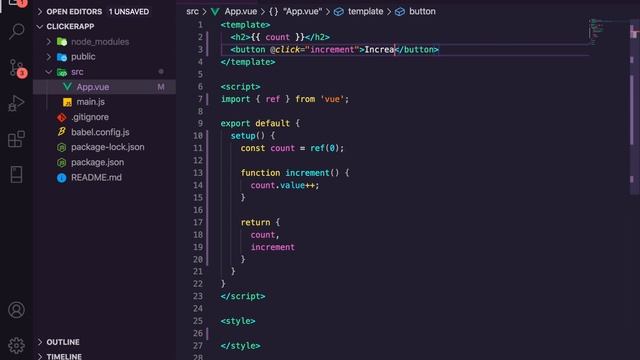The height and width of the screenshot is (360, 640).
Task: Click setup() on line 10
Action: click(x=248, y=136)
